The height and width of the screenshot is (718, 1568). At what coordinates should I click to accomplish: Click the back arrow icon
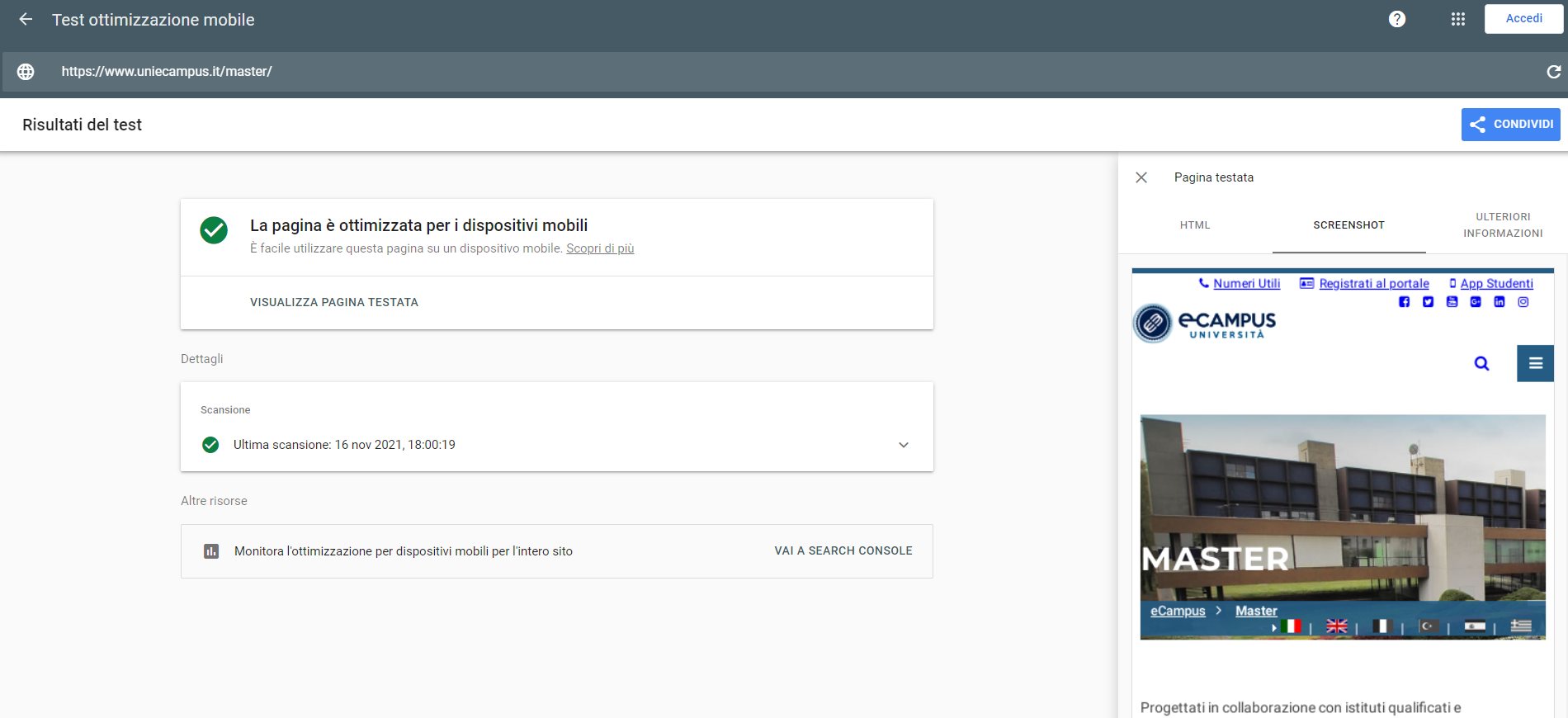coord(26,19)
